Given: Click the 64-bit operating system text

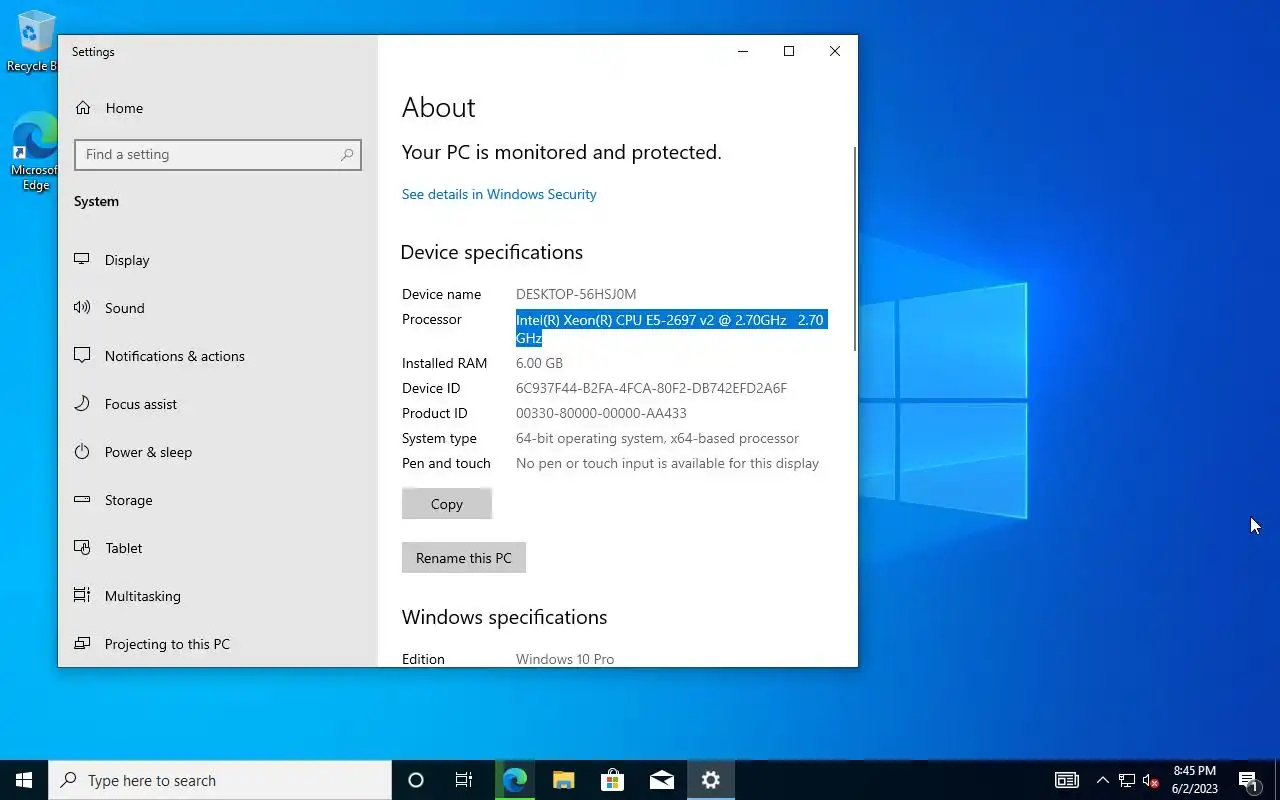Looking at the screenshot, I should click(x=657, y=438).
